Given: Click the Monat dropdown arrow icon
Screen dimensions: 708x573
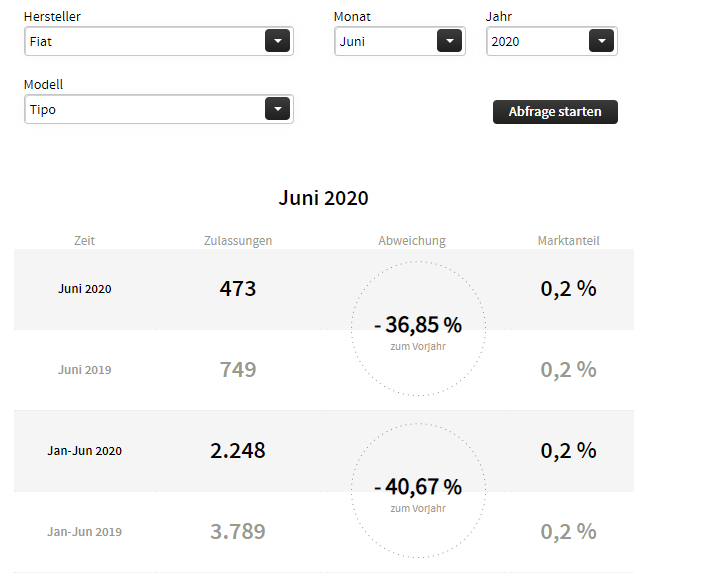Looking at the screenshot, I should coord(450,41).
